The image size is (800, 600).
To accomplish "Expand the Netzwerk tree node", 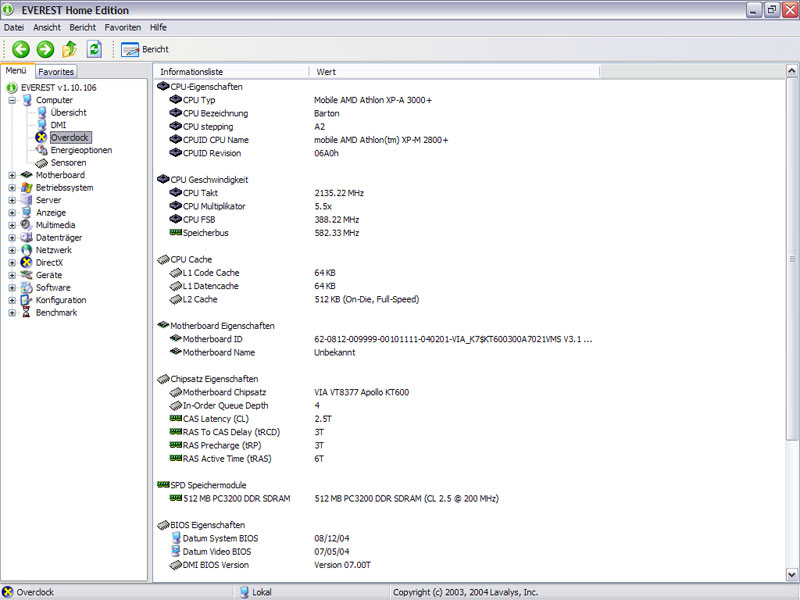I will (12, 251).
